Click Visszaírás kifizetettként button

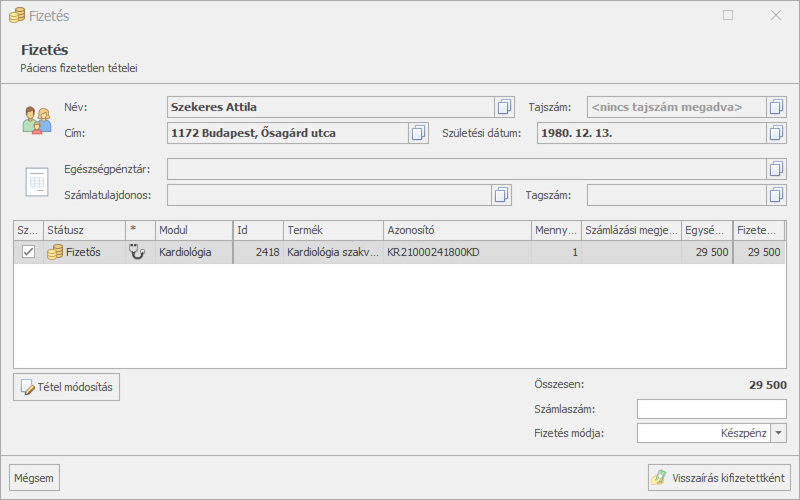coord(719,477)
